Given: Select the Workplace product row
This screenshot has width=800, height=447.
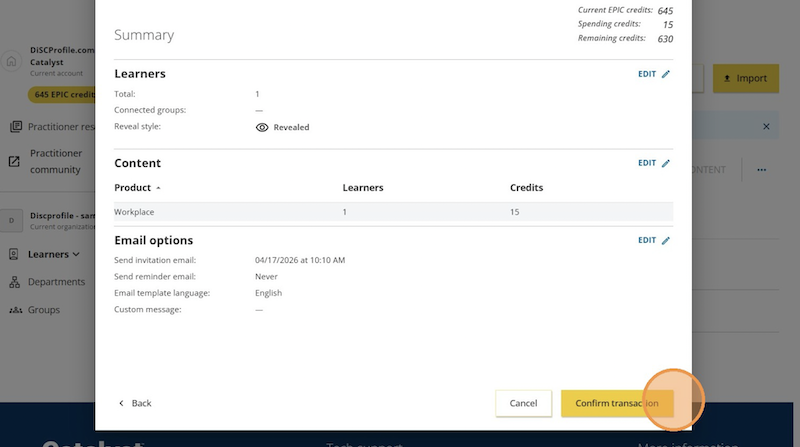Looking at the screenshot, I should tap(393, 212).
